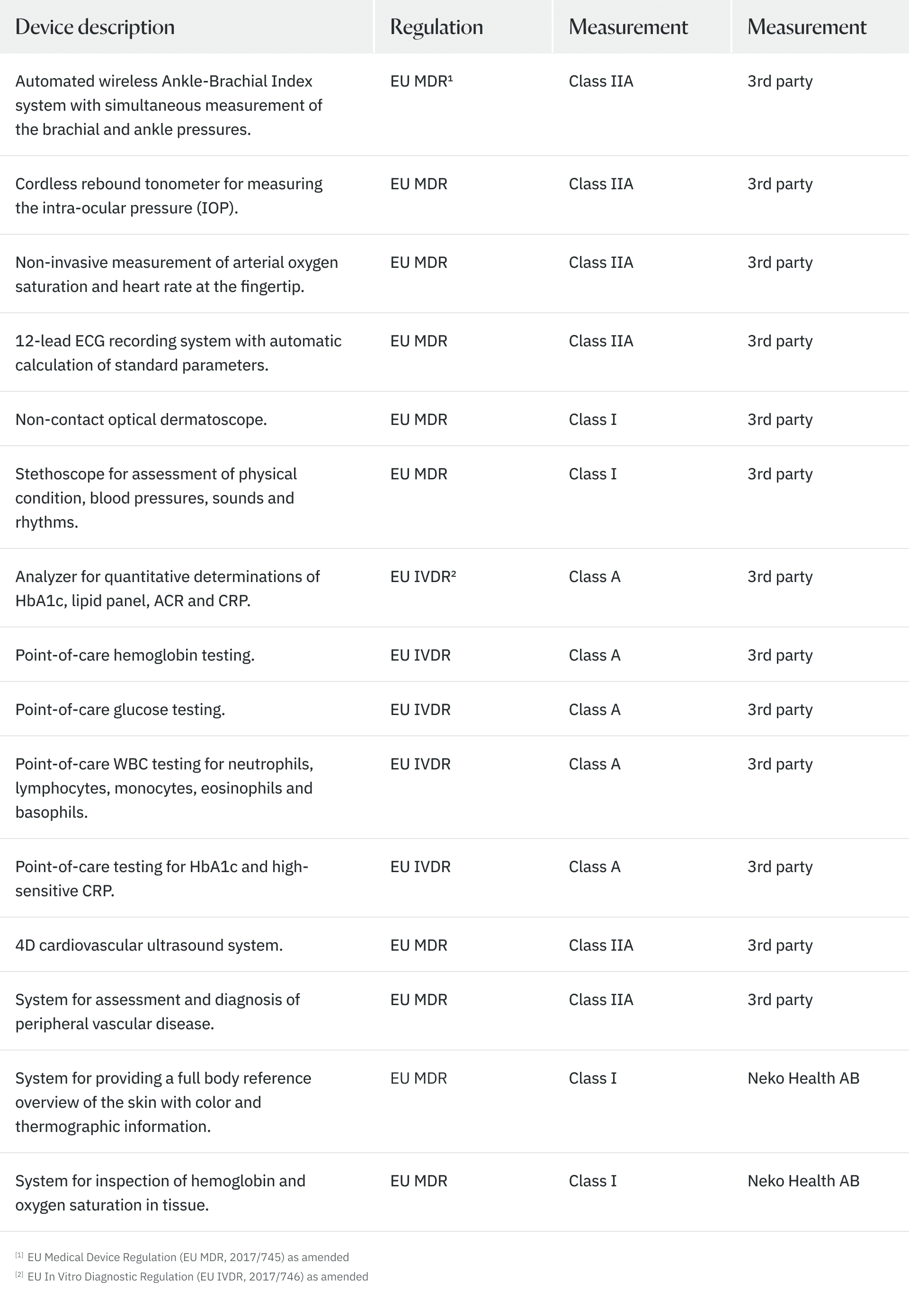909x1316 pixels.
Task: Click the EU In Vitro Diagnostic Regulation footnote
Action: coord(197,1277)
